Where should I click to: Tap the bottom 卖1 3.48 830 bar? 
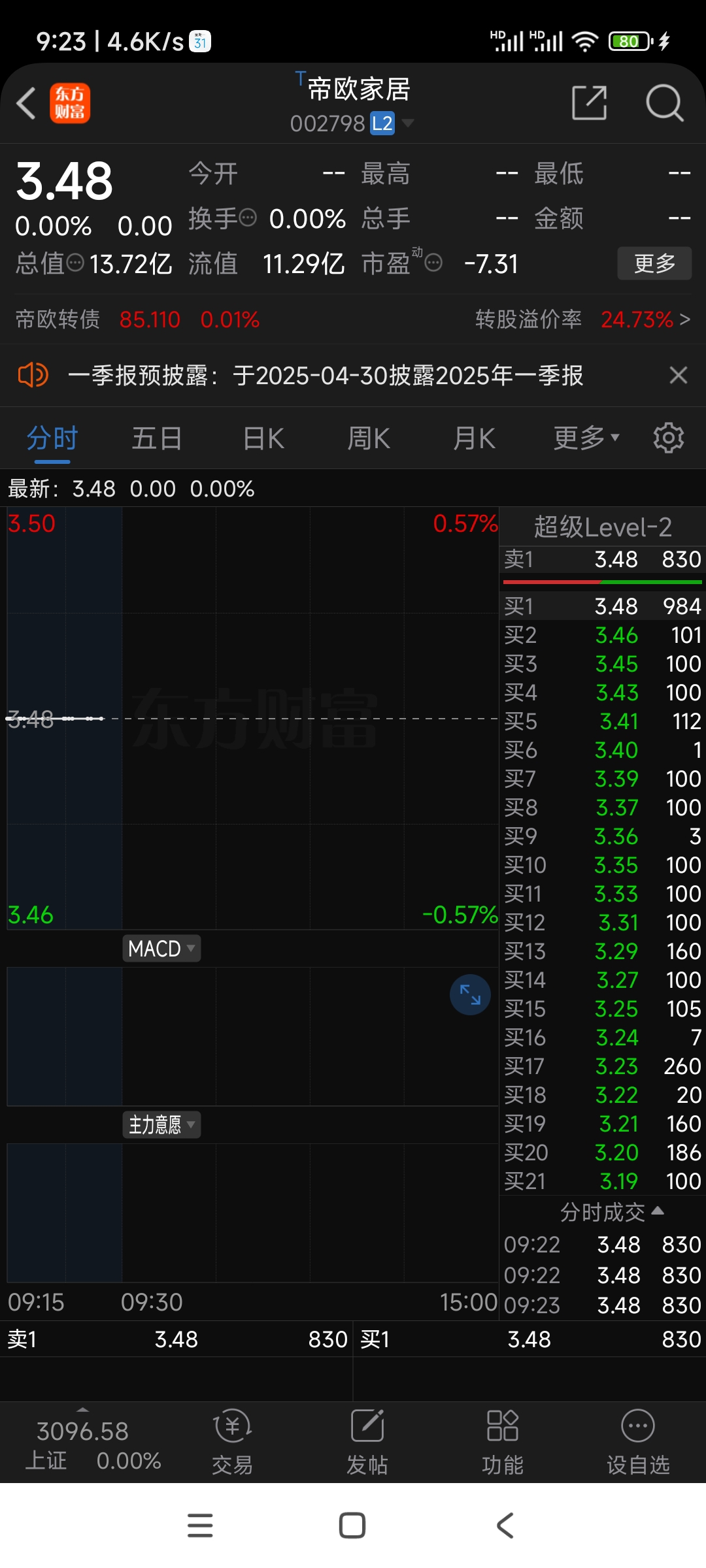pyautogui.click(x=176, y=1339)
